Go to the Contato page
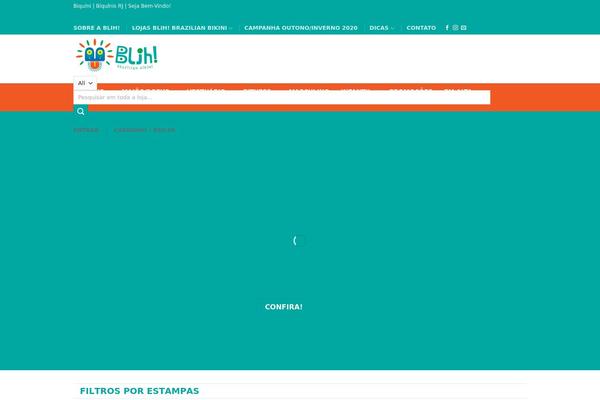Viewport: 600px width, 400px height. click(x=421, y=28)
